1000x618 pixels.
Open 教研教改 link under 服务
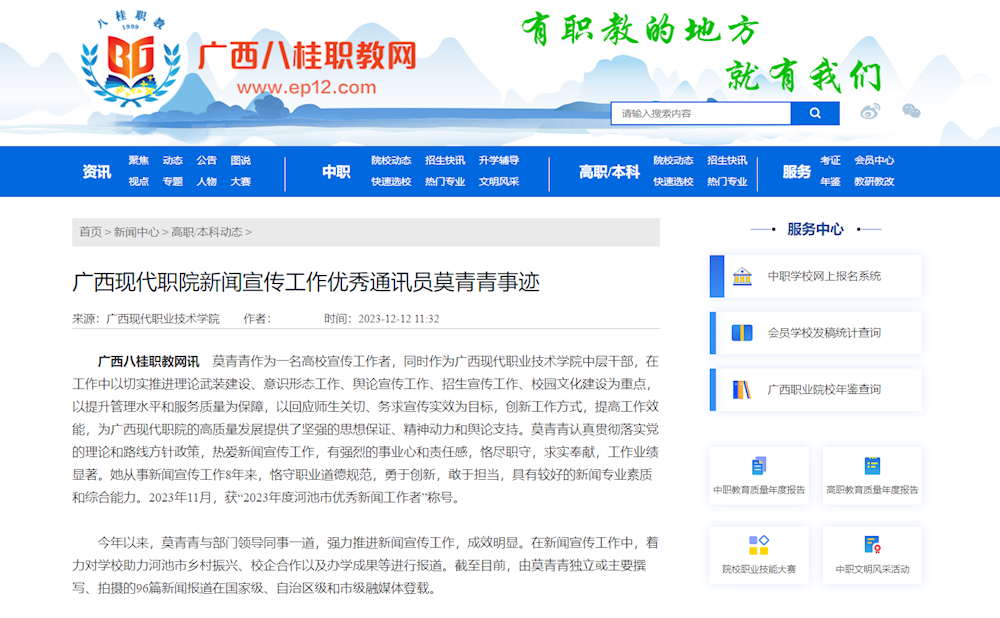click(x=874, y=182)
